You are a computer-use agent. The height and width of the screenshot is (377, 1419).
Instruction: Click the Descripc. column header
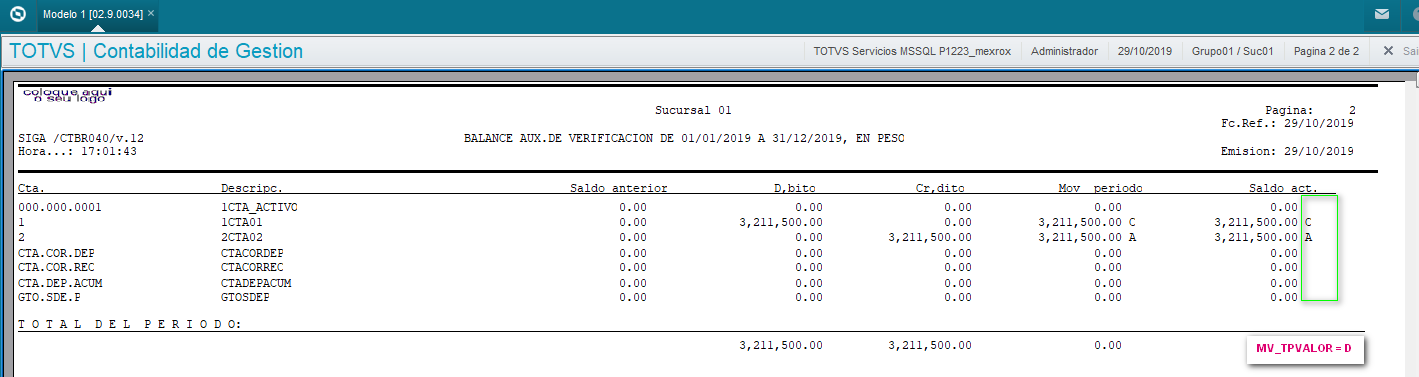pyautogui.click(x=252, y=188)
